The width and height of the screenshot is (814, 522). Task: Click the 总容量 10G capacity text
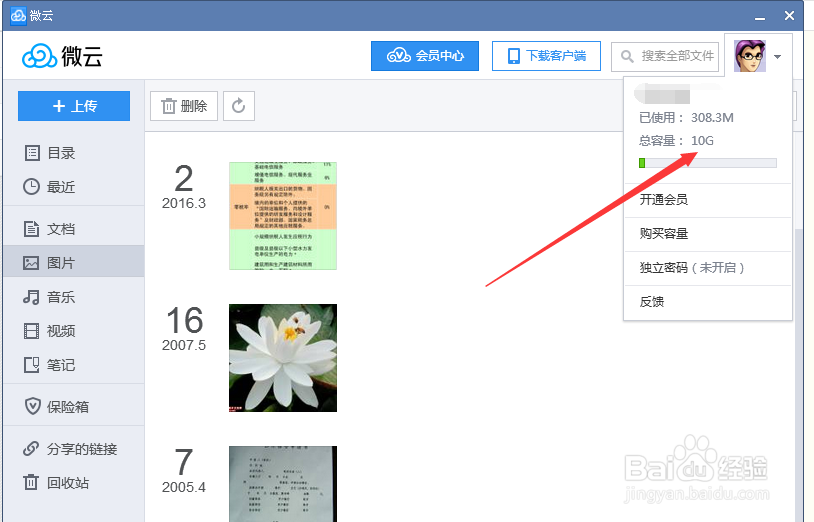point(676,141)
